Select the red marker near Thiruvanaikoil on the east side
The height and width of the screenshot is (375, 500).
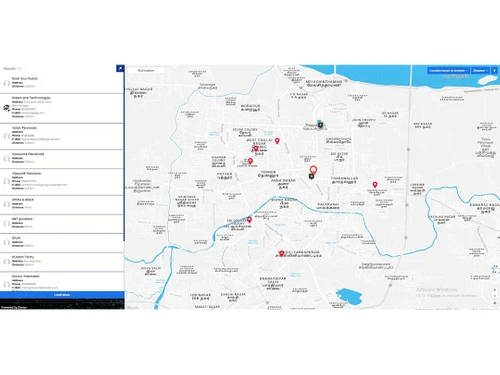375,185
